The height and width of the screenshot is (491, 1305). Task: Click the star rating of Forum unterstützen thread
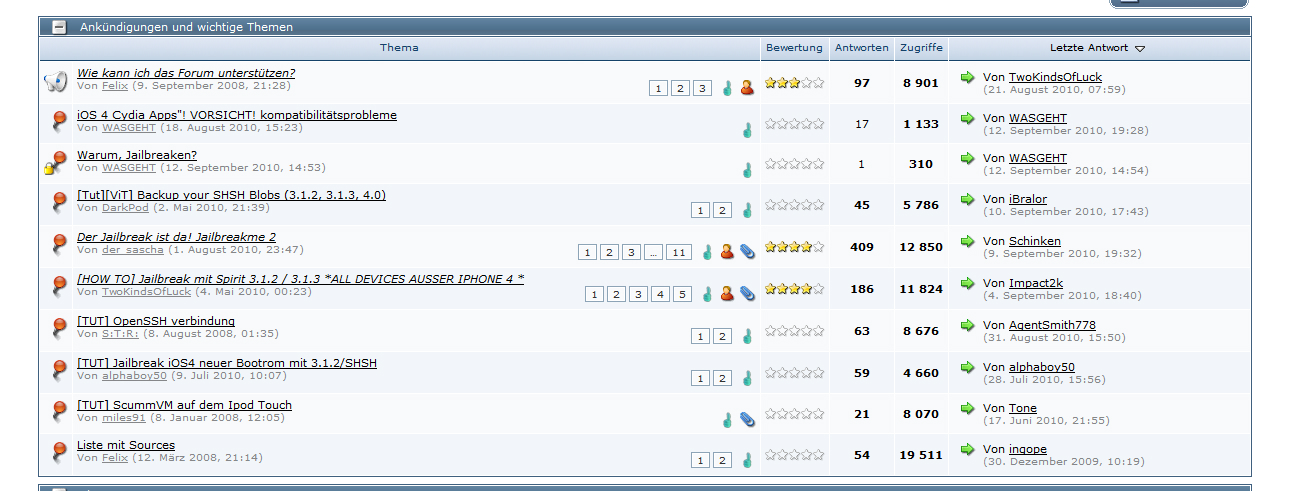(x=794, y=83)
